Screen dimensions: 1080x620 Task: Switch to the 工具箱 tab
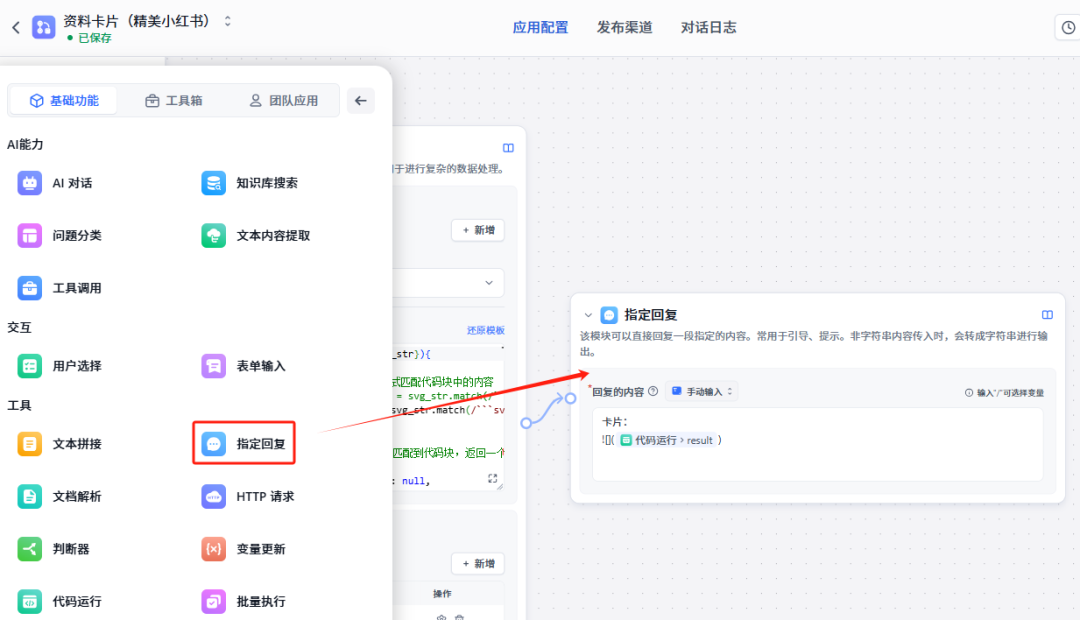coord(174,101)
